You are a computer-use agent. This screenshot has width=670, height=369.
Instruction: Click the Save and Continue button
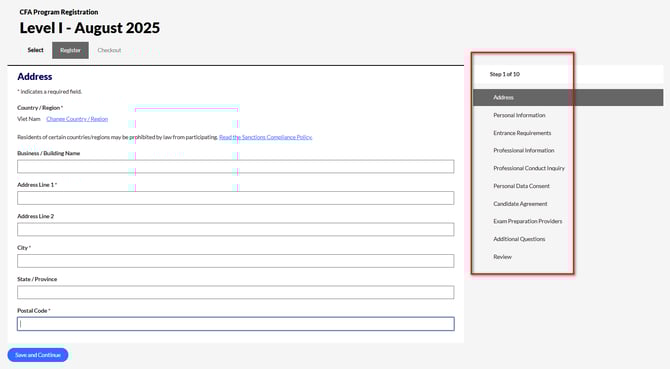(38, 355)
